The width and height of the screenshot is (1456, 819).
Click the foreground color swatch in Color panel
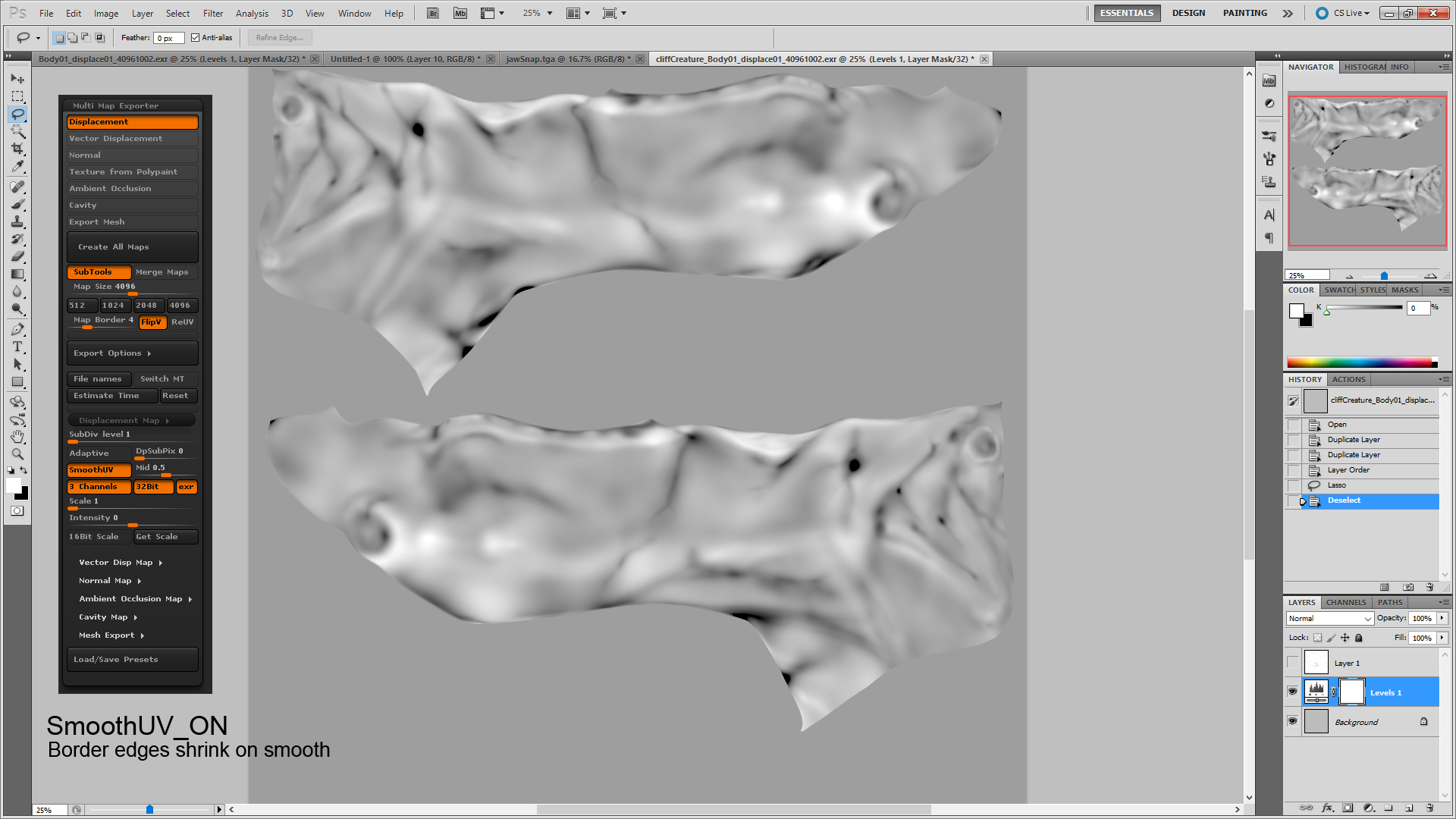tap(1296, 310)
